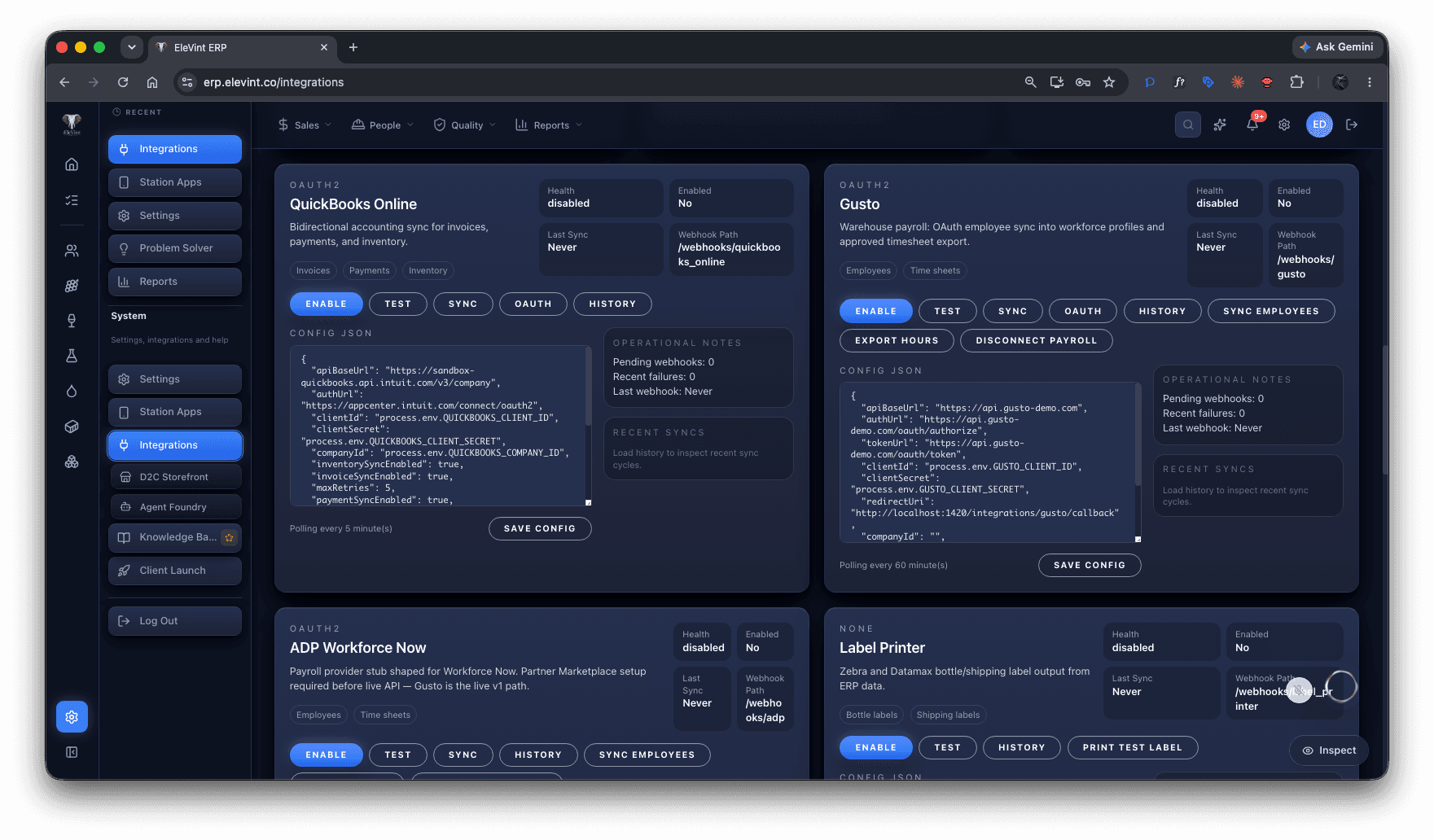Click the Invoices tag on QuickBooks card
This screenshot has height=840, width=1434.
314,271
